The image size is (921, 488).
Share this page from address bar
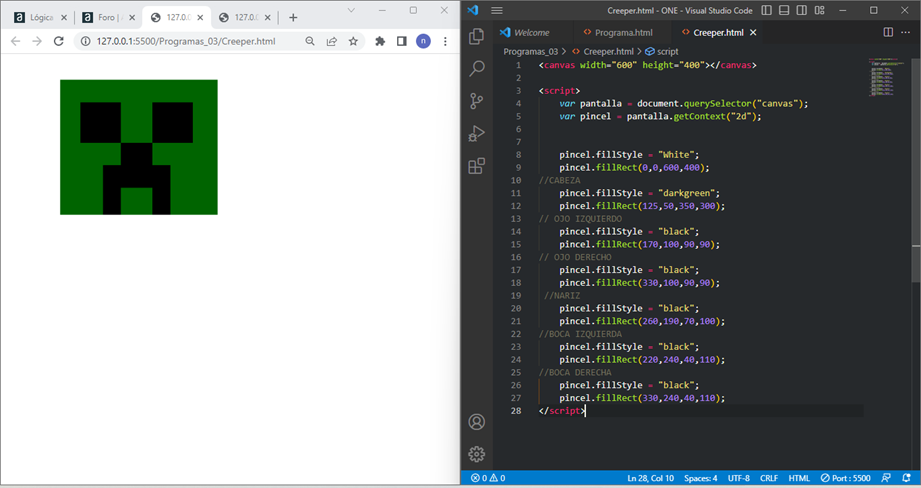point(332,41)
